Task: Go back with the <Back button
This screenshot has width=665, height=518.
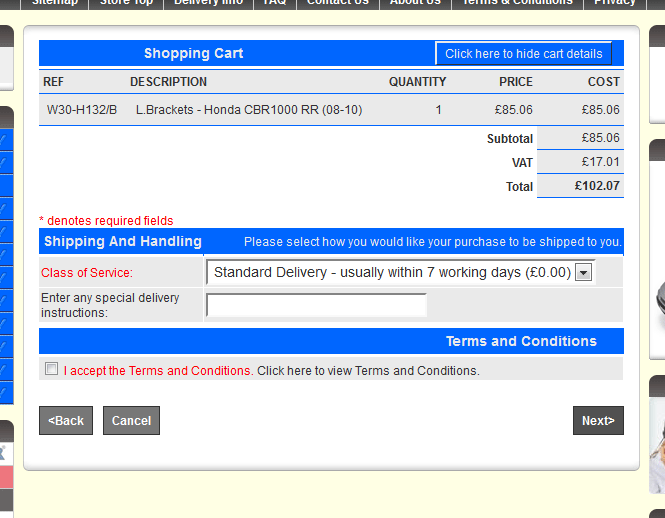Action: point(66,421)
